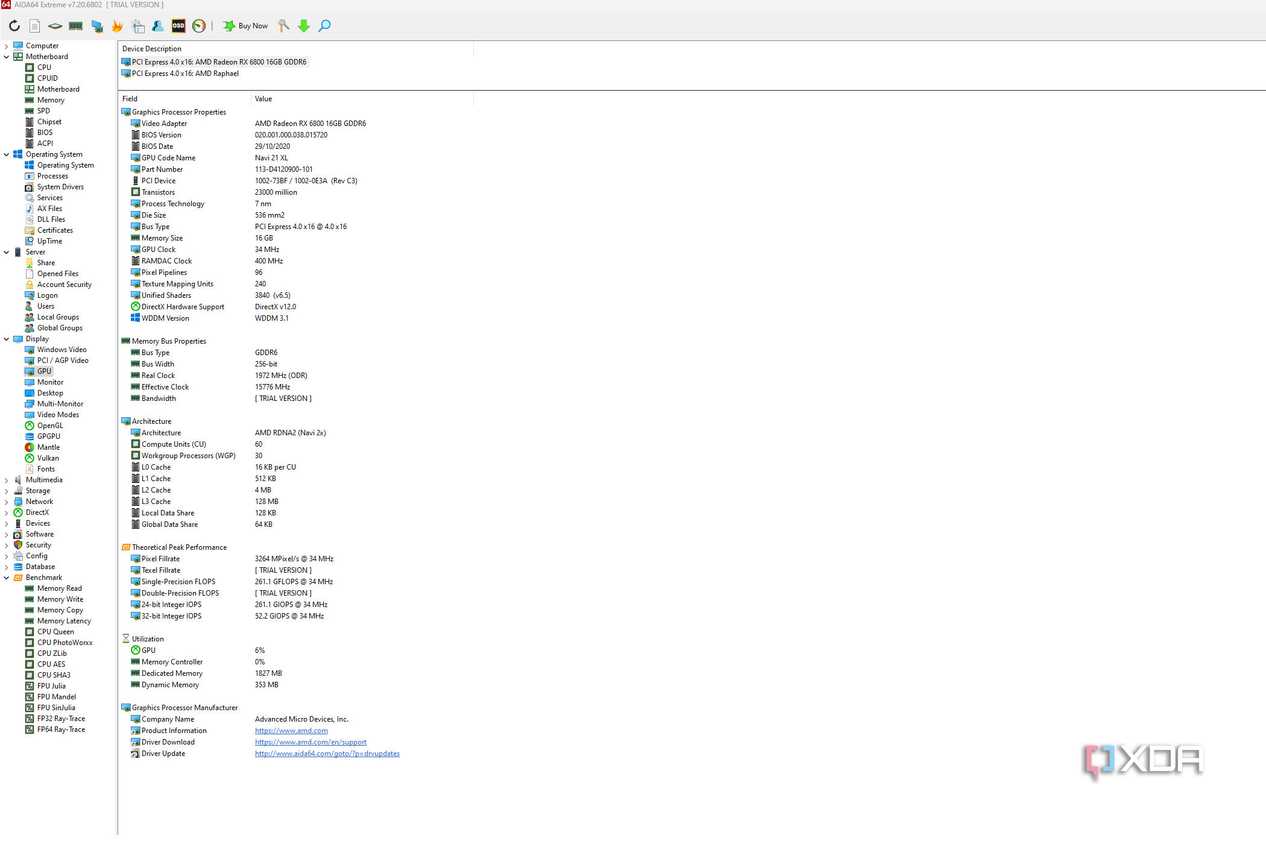1266x844 pixels.
Task: Open the aida64.com driver updates link
Action: click(327, 753)
